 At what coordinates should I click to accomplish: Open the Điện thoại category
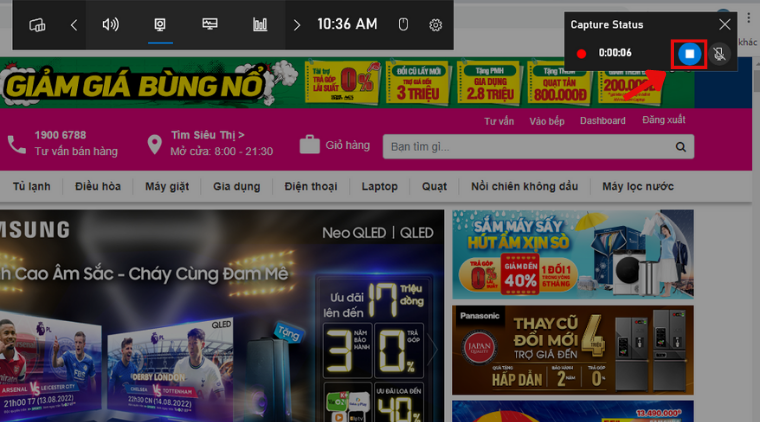(x=311, y=187)
